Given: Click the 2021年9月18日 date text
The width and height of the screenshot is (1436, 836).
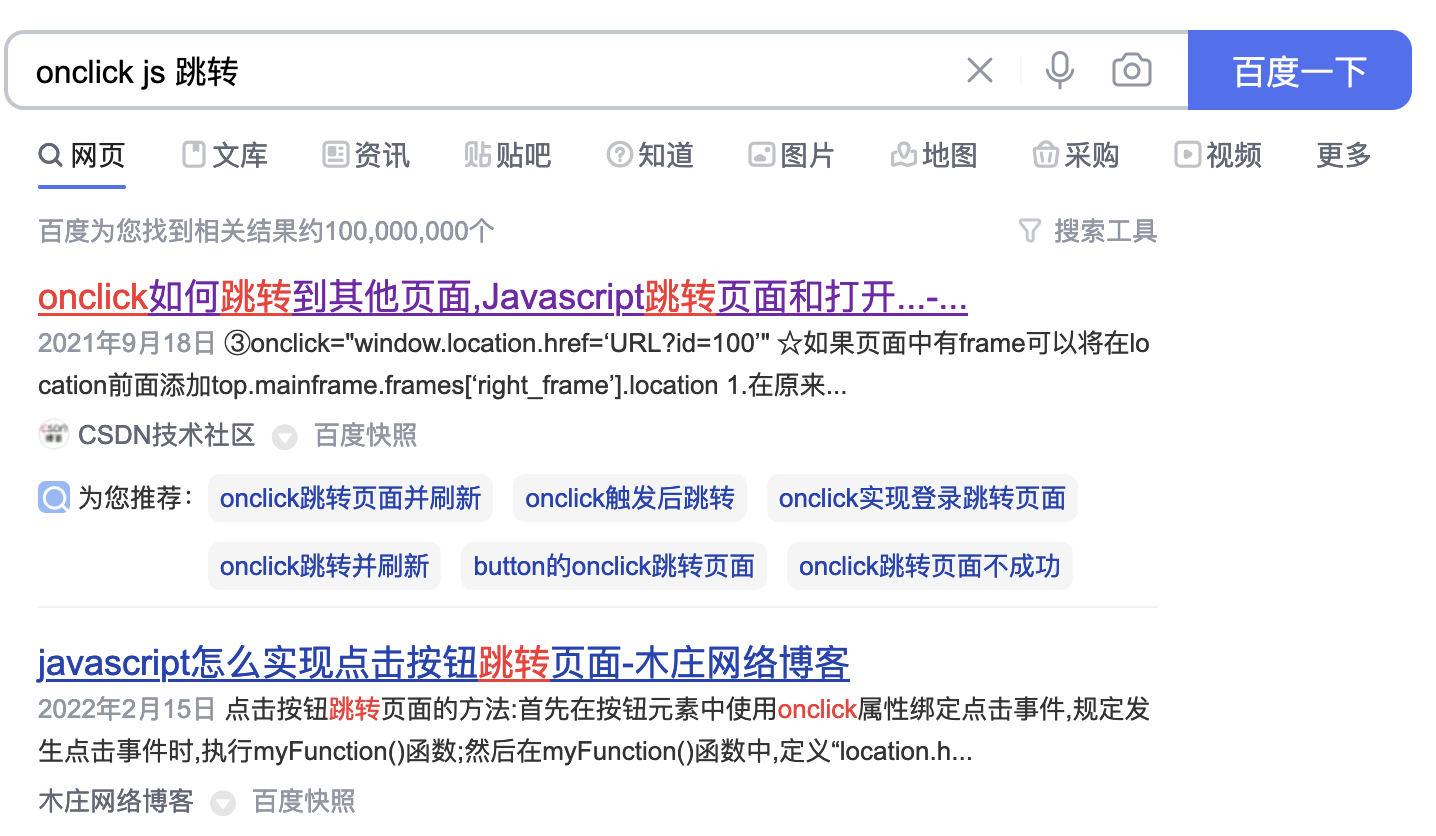Looking at the screenshot, I should coord(127,344).
